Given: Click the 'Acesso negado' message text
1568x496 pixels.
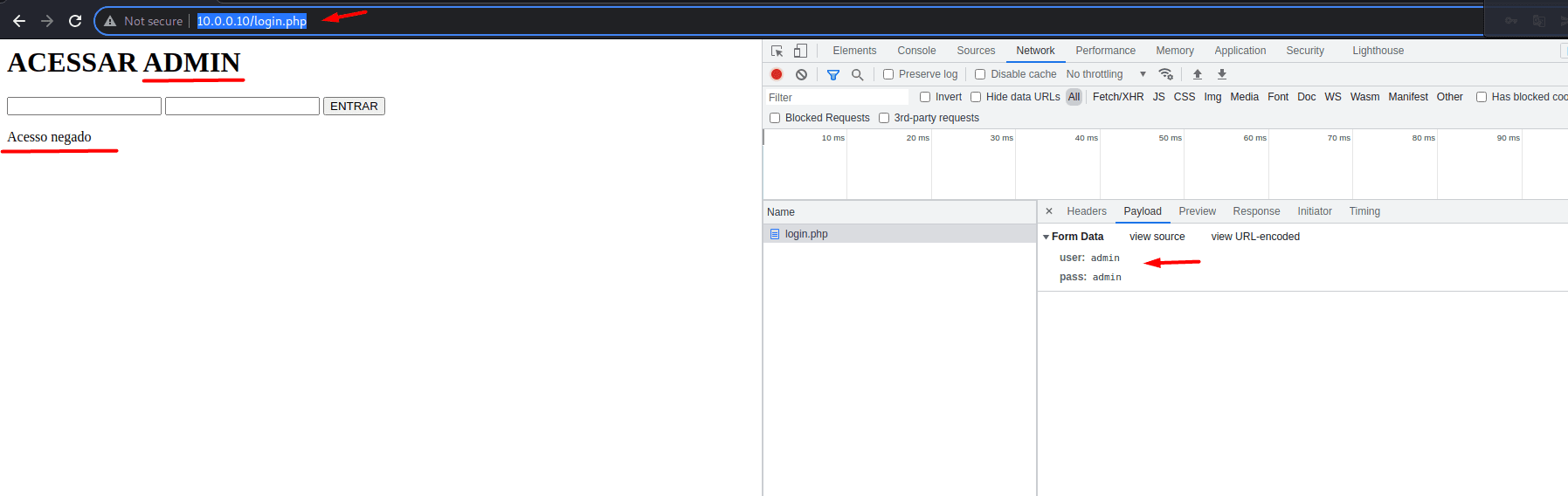Looking at the screenshot, I should click(x=49, y=137).
